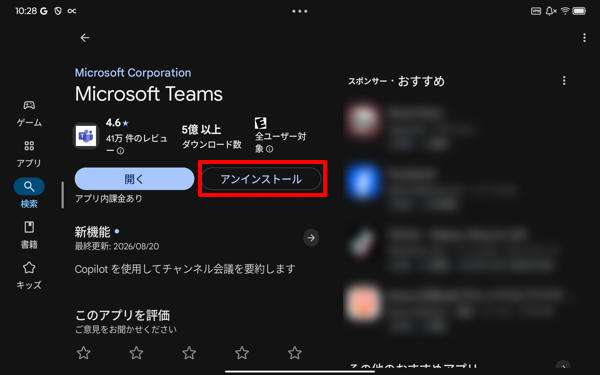Image resolution: width=600 pixels, height=375 pixels.
Task: Tap the 4.6 star rating text
Action: tap(117, 123)
